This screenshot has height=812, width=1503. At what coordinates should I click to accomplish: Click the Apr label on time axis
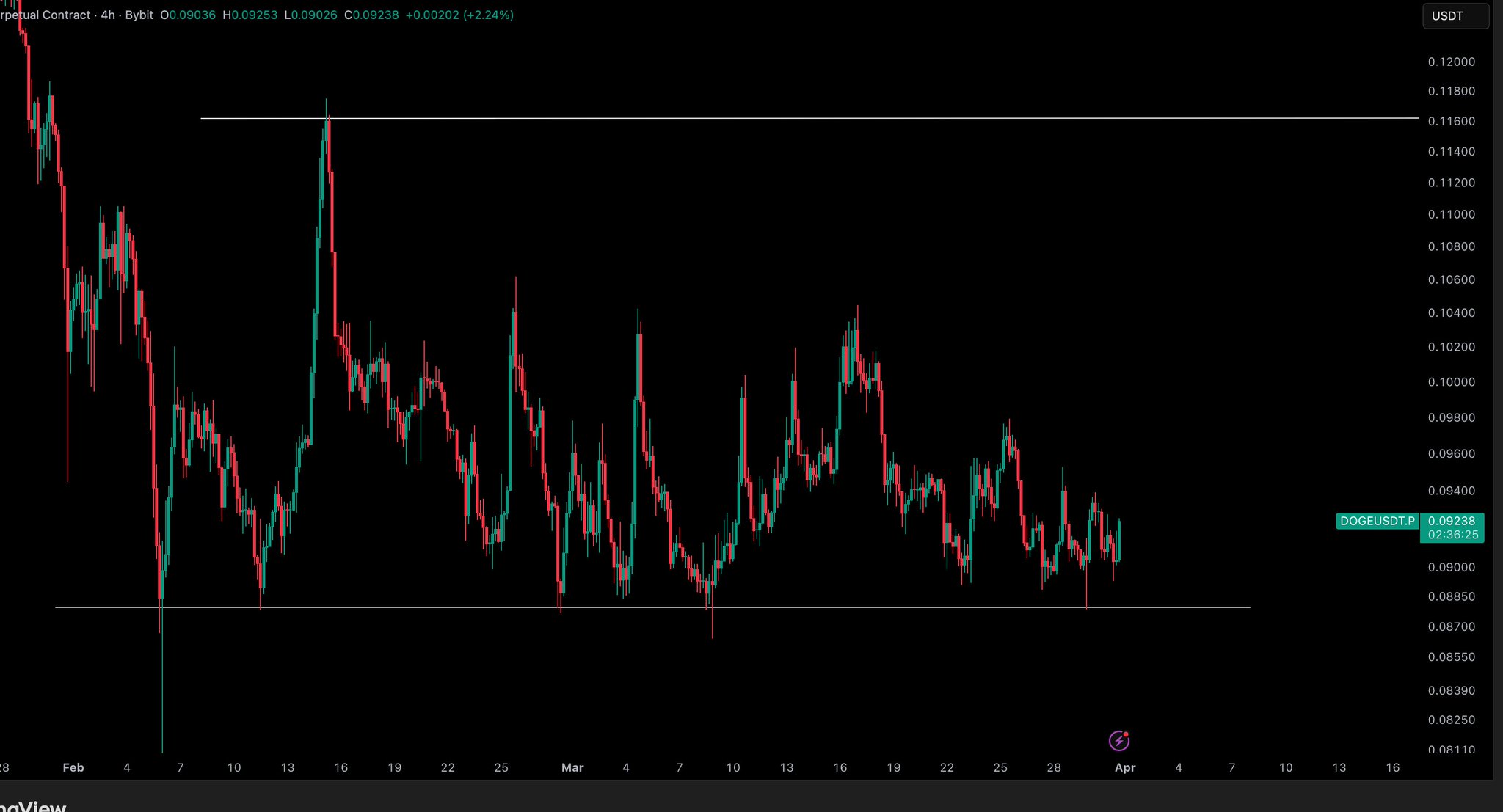coord(1124,767)
